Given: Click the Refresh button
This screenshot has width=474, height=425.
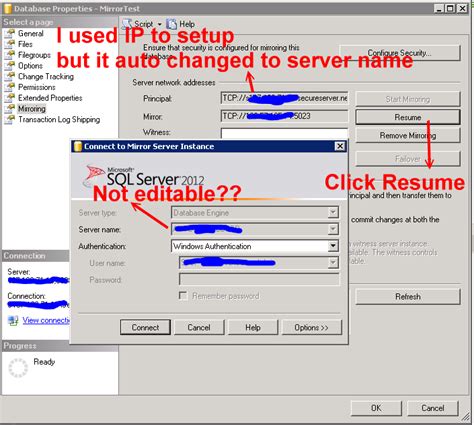Looking at the screenshot, I should pyautogui.click(x=408, y=296).
